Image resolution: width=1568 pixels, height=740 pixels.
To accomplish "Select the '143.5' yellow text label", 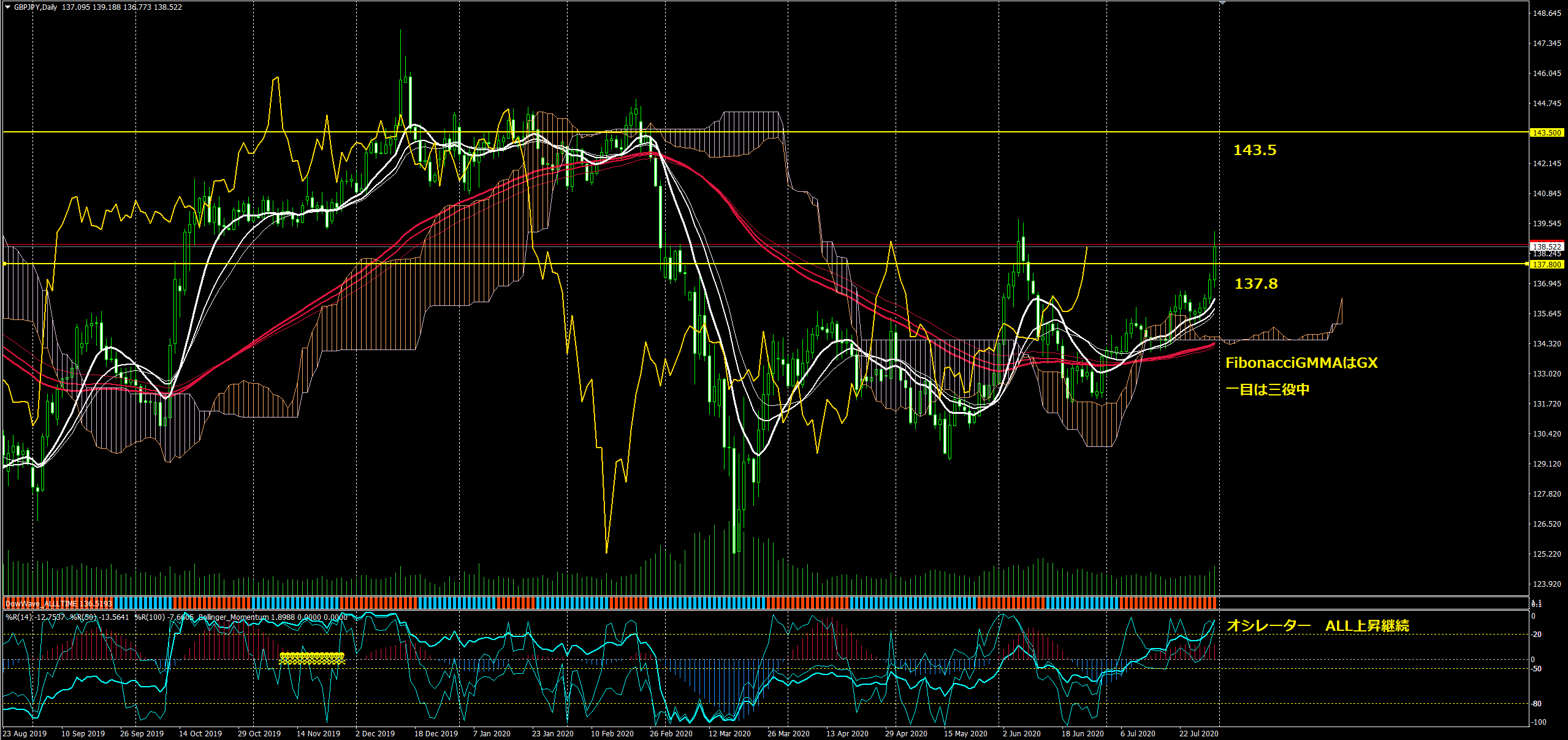I will [1254, 150].
